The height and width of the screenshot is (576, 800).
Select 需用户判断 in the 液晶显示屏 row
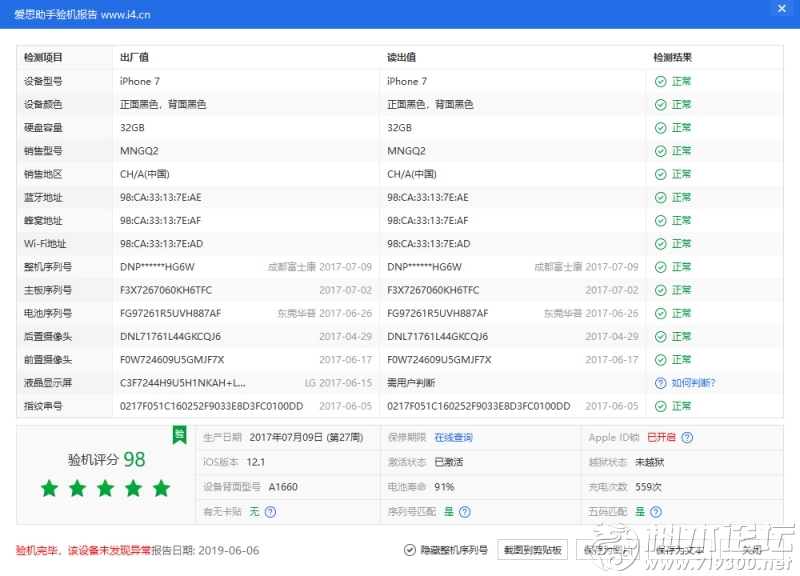411,383
